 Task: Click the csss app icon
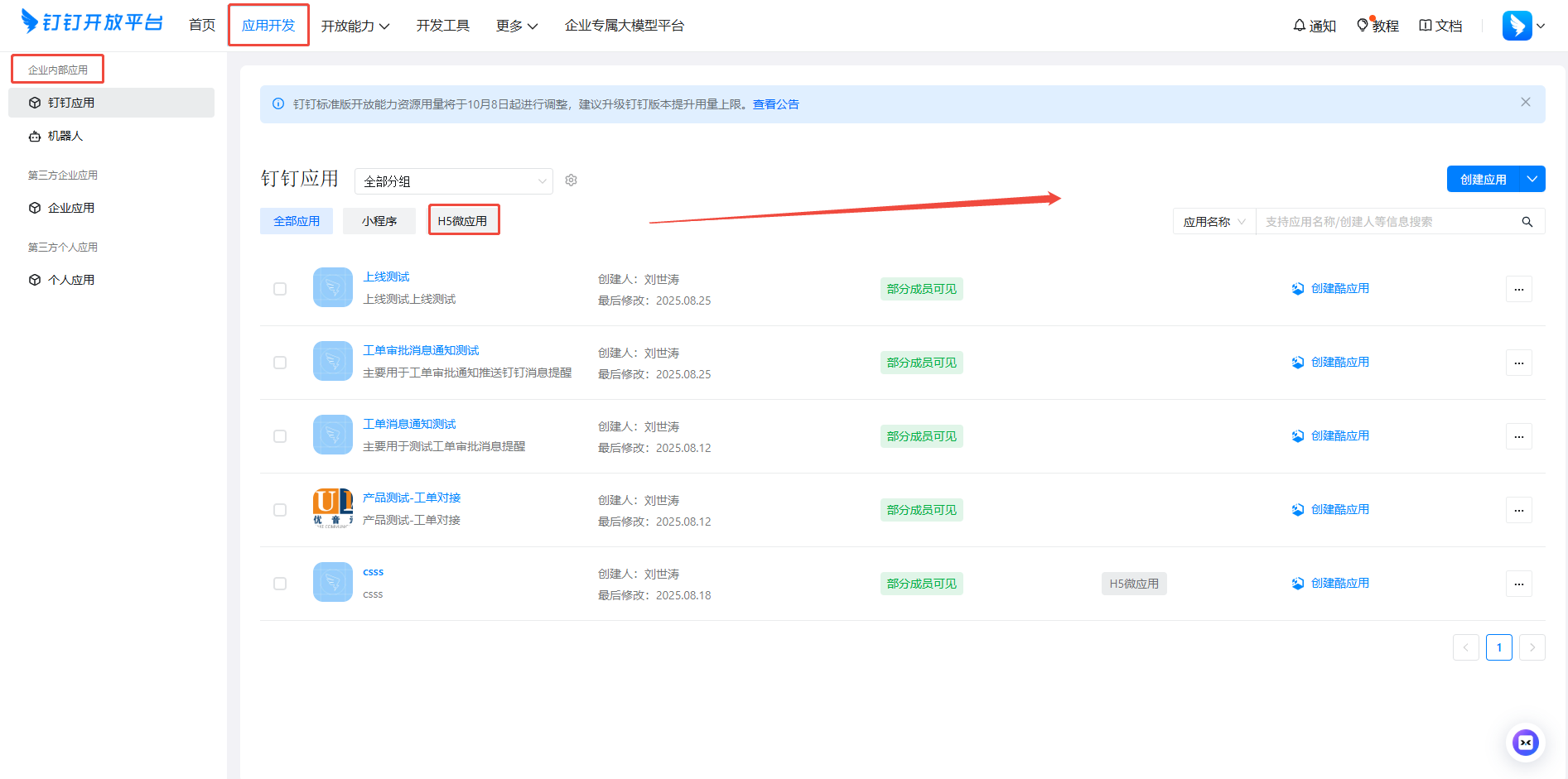pyautogui.click(x=333, y=582)
